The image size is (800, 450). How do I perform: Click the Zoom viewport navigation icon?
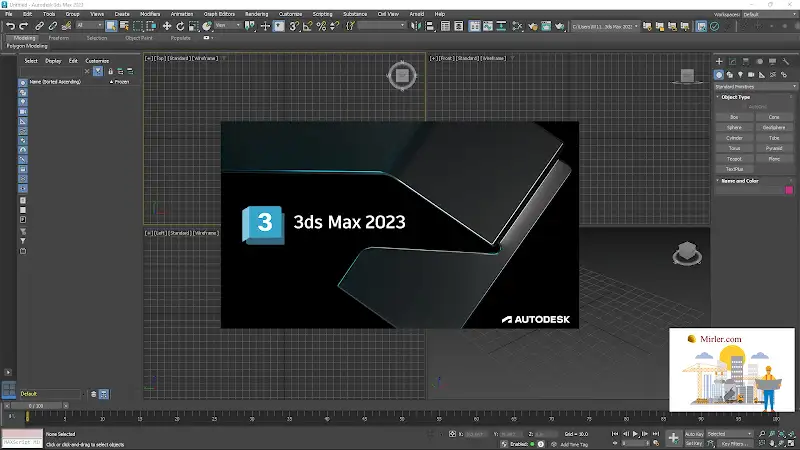(x=762, y=434)
